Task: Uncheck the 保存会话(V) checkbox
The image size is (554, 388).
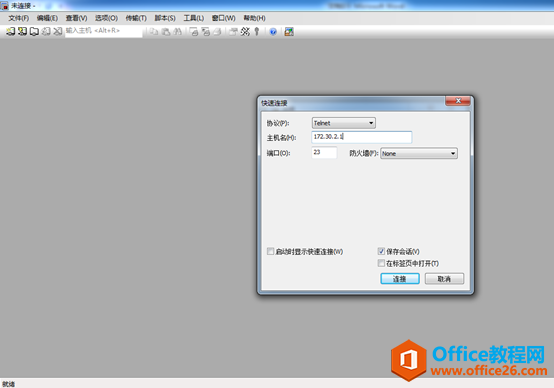Action: 381,251
